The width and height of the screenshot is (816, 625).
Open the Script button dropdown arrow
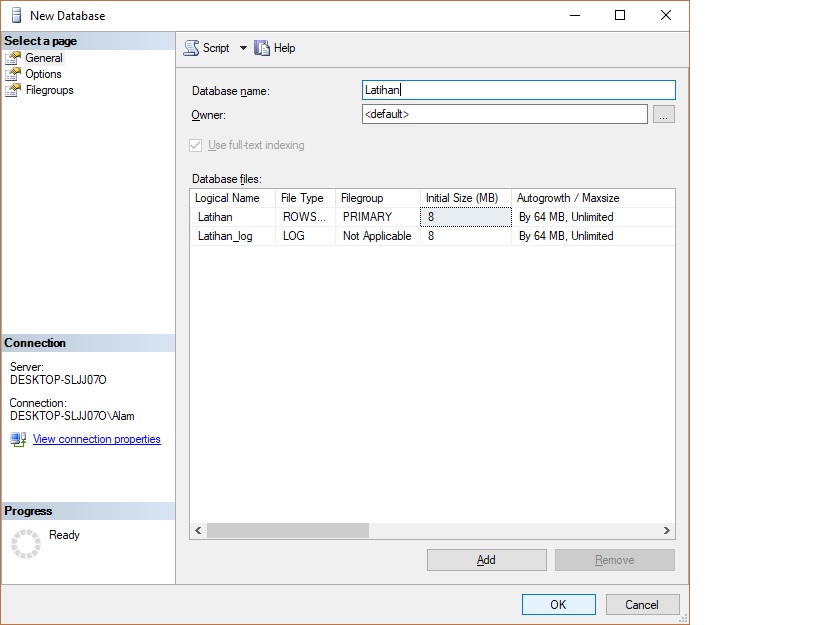241,47
